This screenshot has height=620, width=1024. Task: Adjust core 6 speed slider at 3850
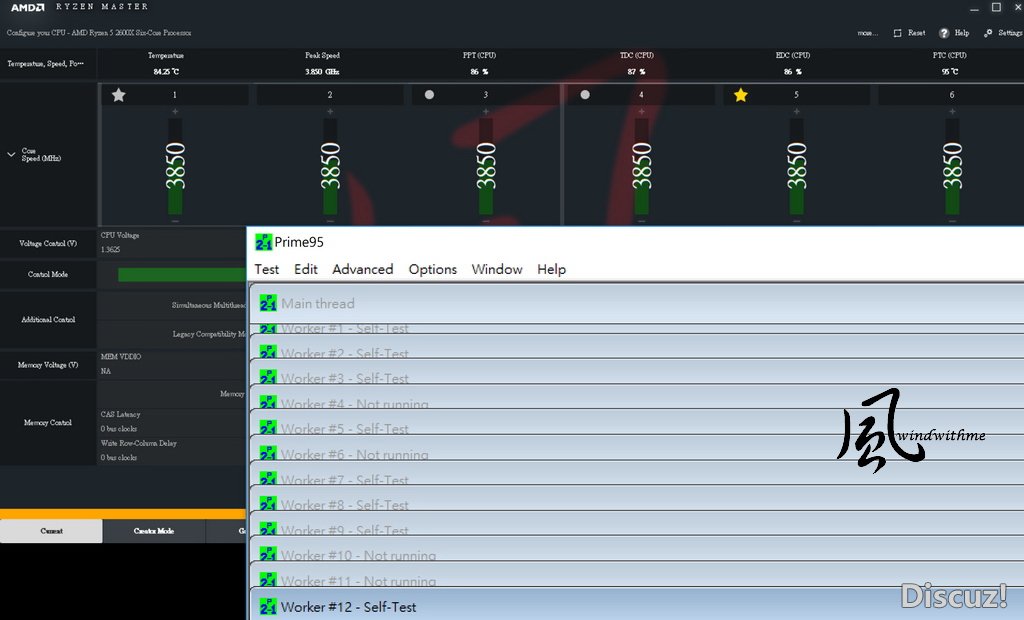pos(952,167)
